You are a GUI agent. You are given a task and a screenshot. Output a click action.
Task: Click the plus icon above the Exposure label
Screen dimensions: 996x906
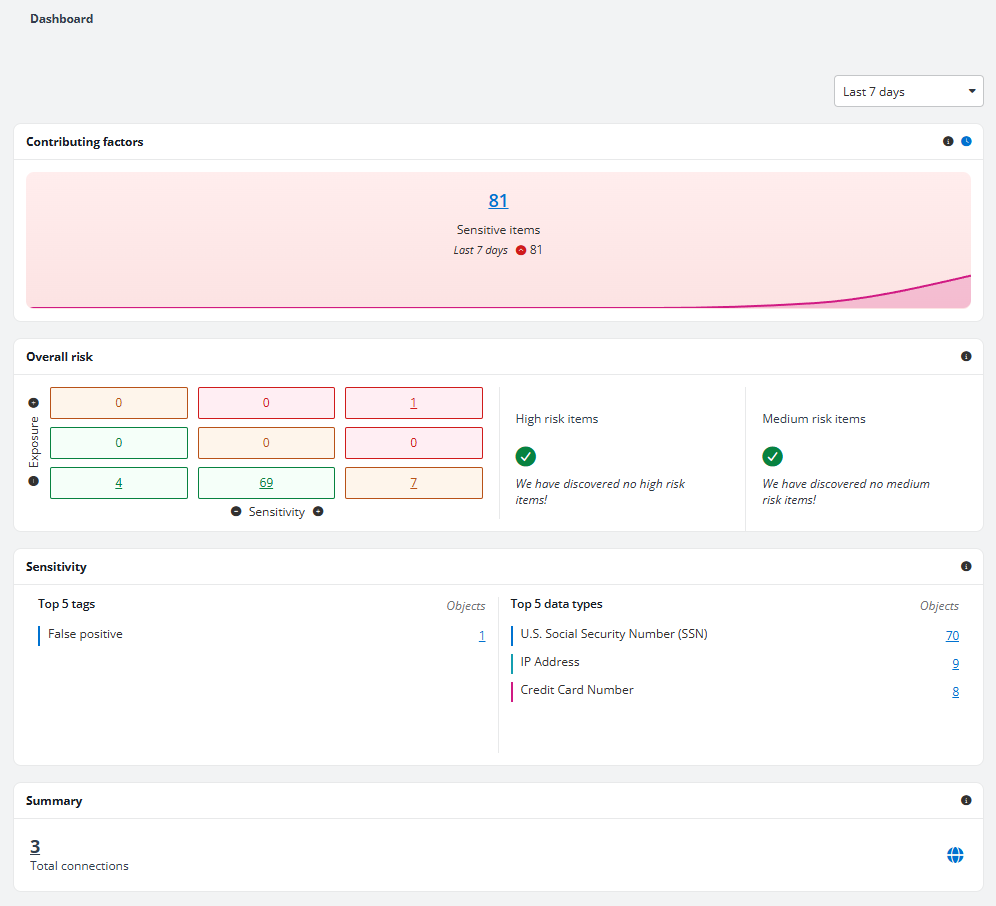(x=34, y=403)
